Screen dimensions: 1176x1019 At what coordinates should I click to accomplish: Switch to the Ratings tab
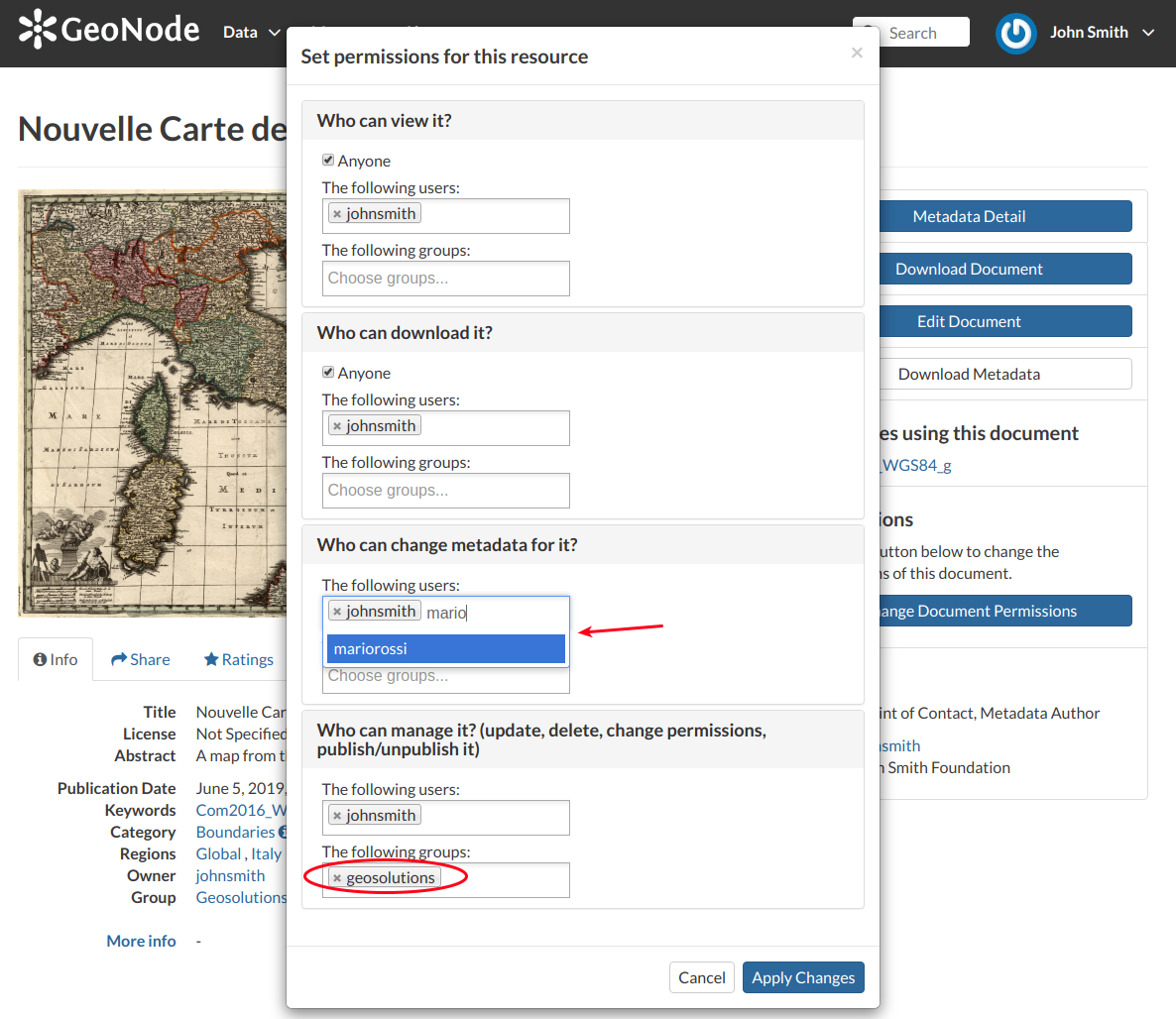[x=239, y=659]
